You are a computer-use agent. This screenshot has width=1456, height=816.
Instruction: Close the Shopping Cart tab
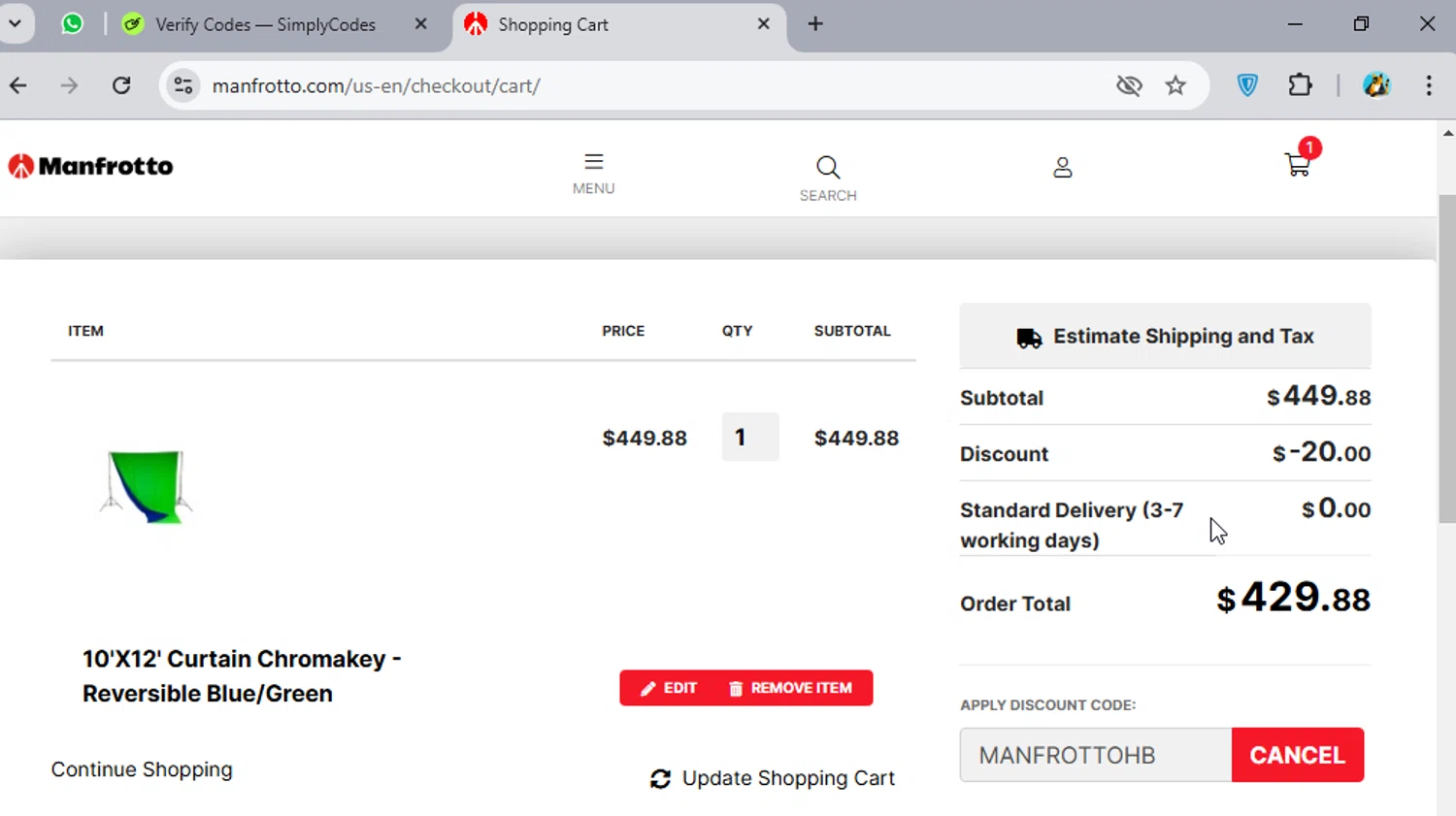point(764,24)
